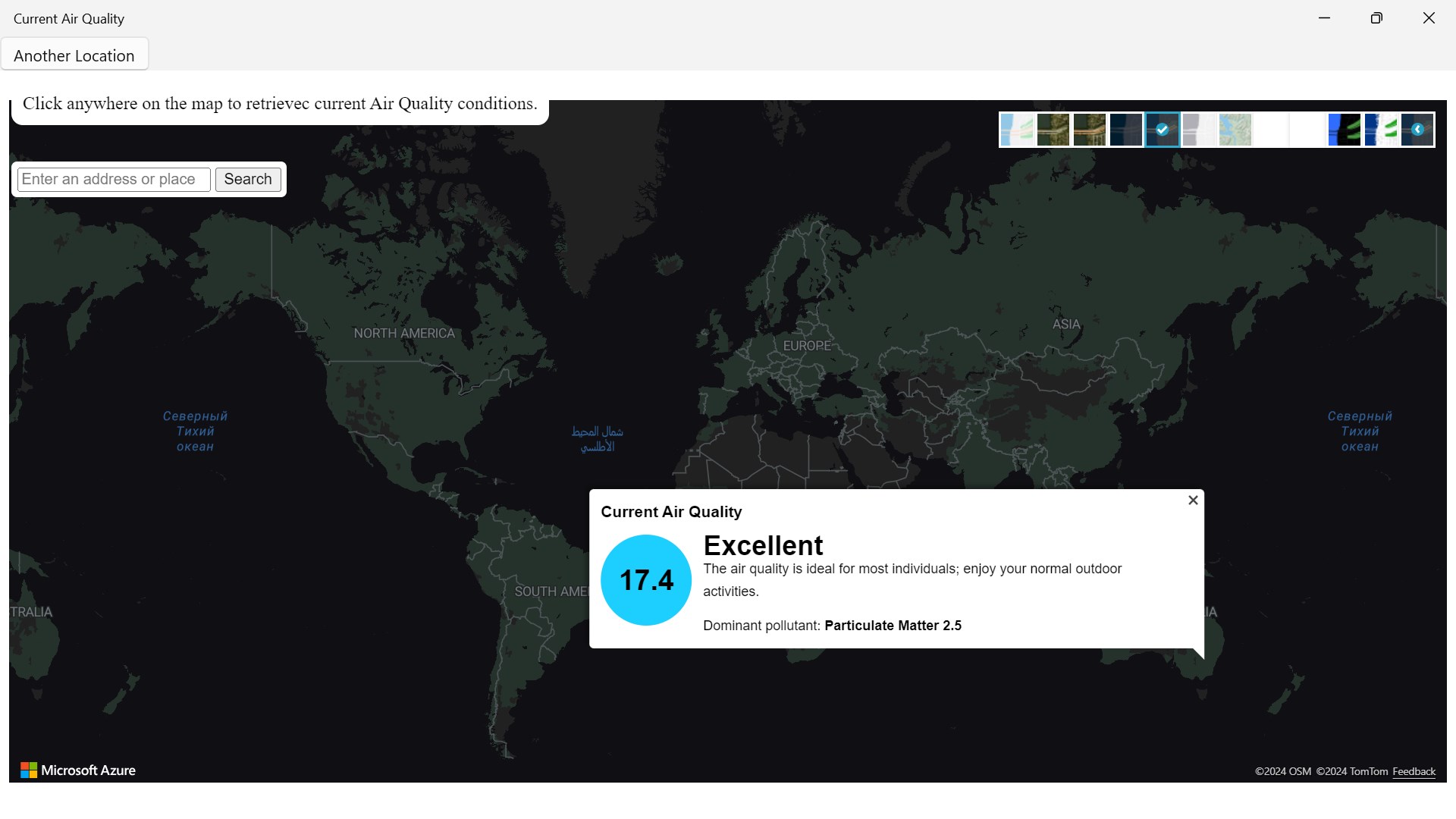Select the road map style thumbnail

1016,130
